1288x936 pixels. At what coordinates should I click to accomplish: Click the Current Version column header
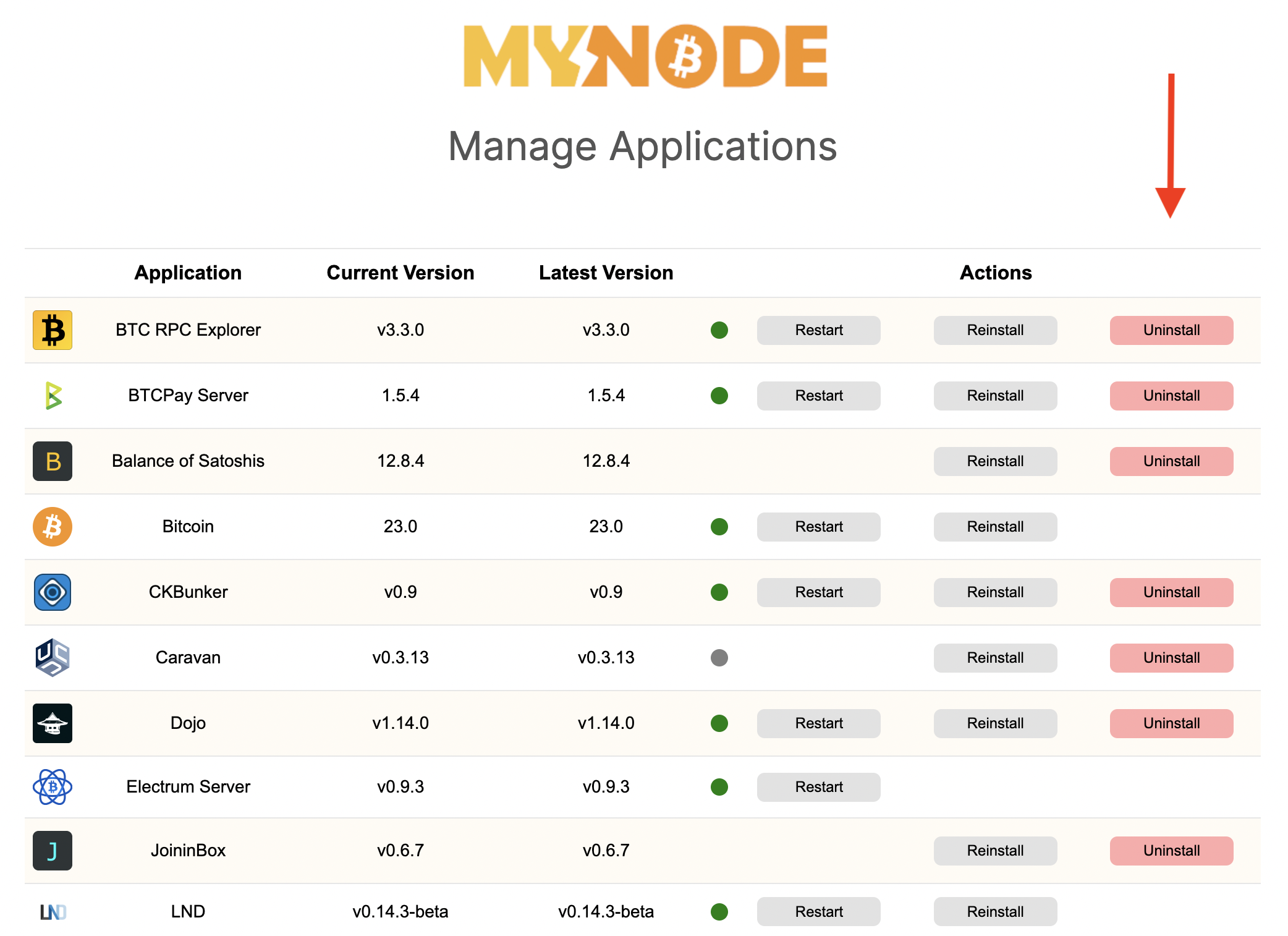400,273
